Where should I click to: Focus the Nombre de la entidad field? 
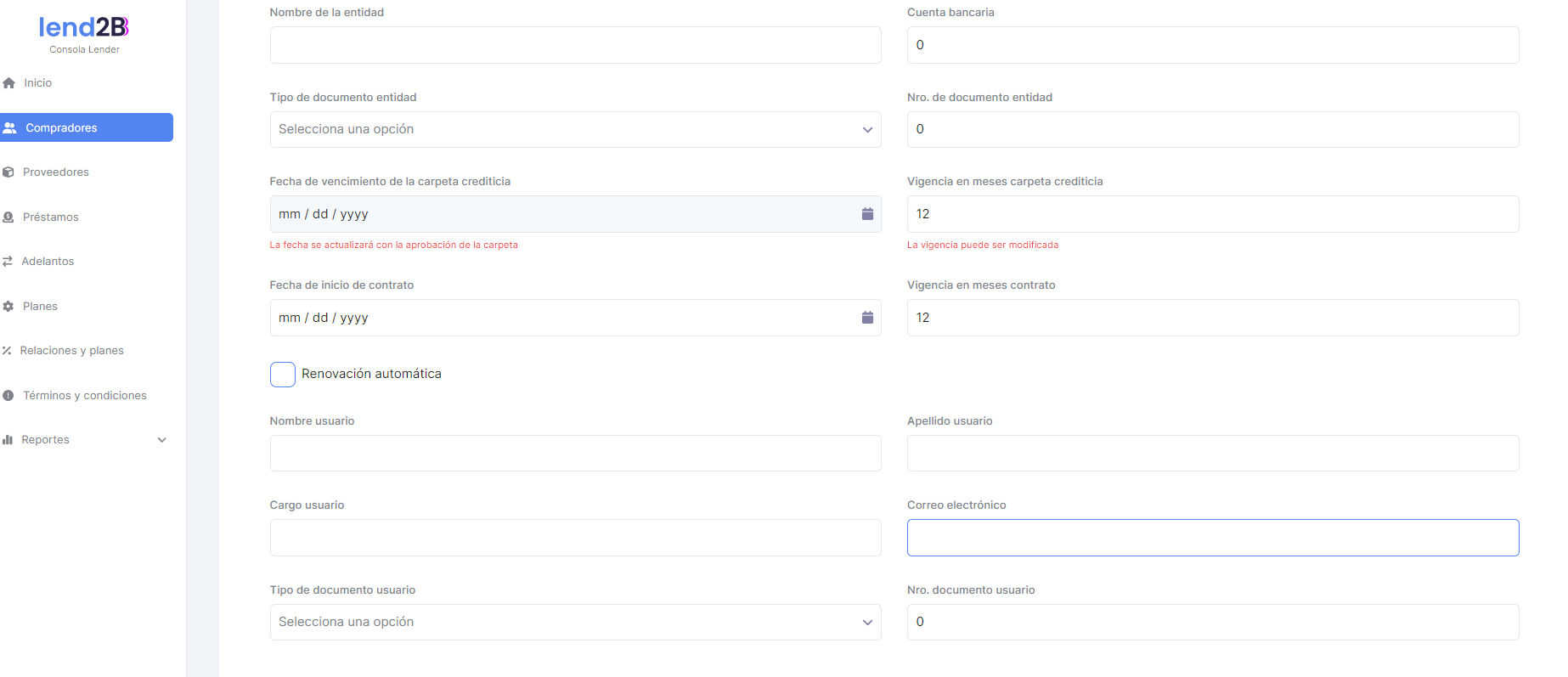pyautogui.click(x=575, y=45)
